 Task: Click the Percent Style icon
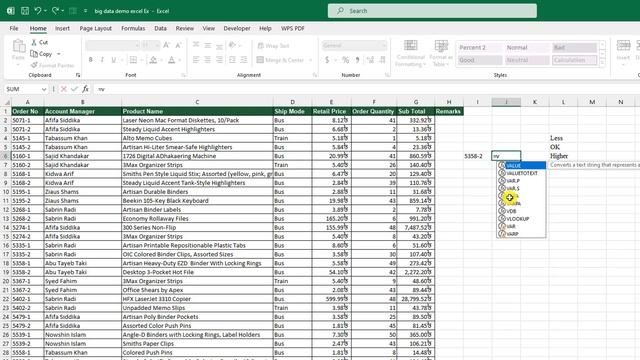click(346, 60)
